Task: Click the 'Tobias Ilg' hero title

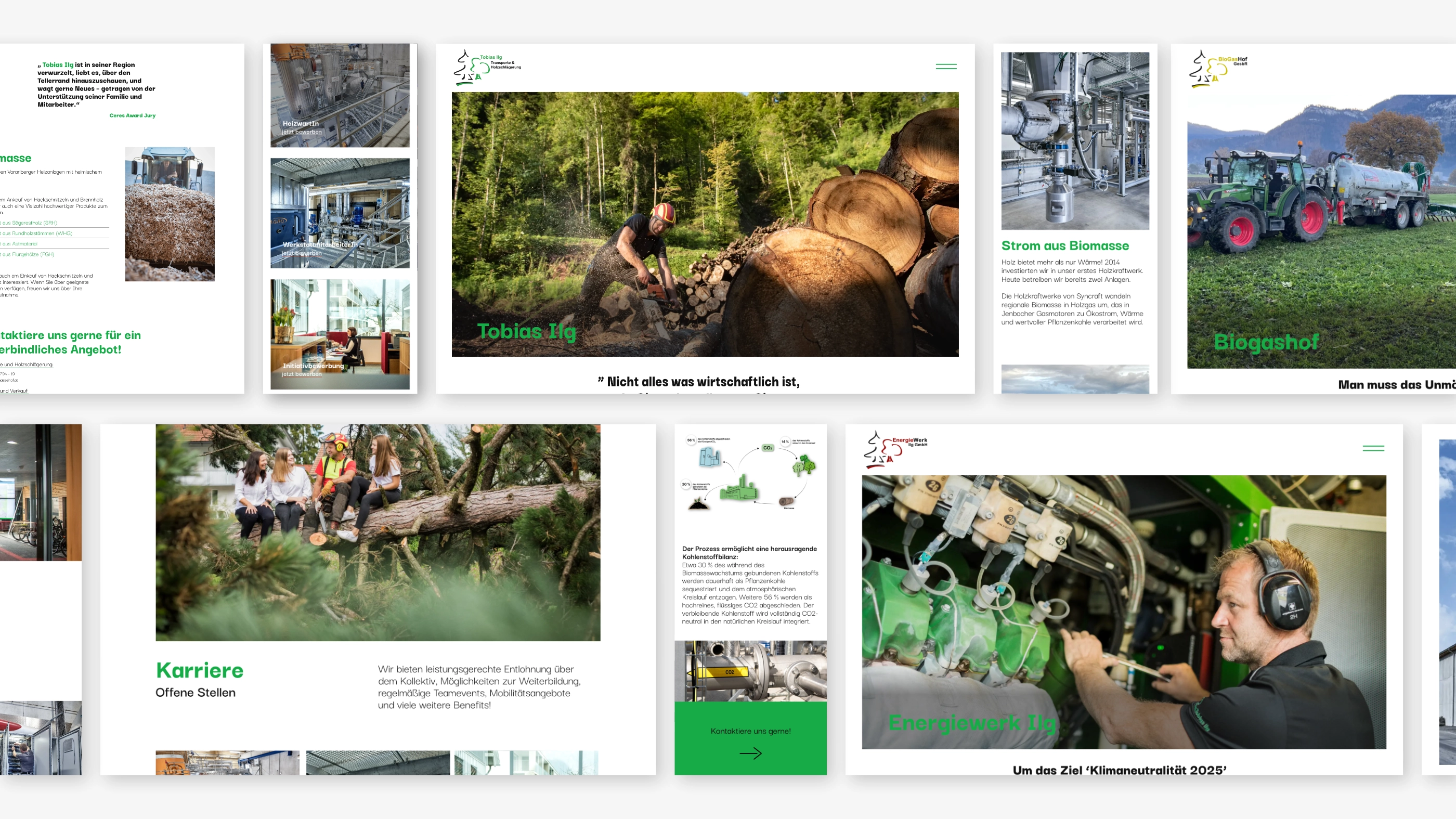Action: tap(526, 332)
